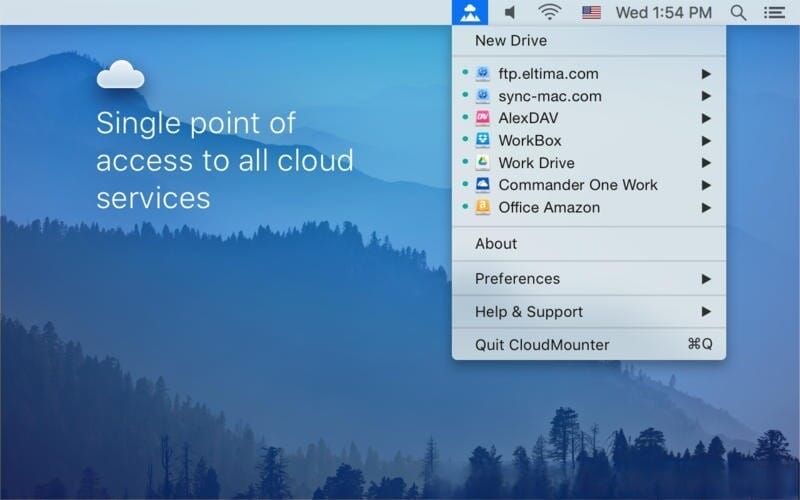Image resolution: width=800 pixels, height=500 pixels.
Task: Click green status dot beside Office Amazon
Action: point(465,206)
